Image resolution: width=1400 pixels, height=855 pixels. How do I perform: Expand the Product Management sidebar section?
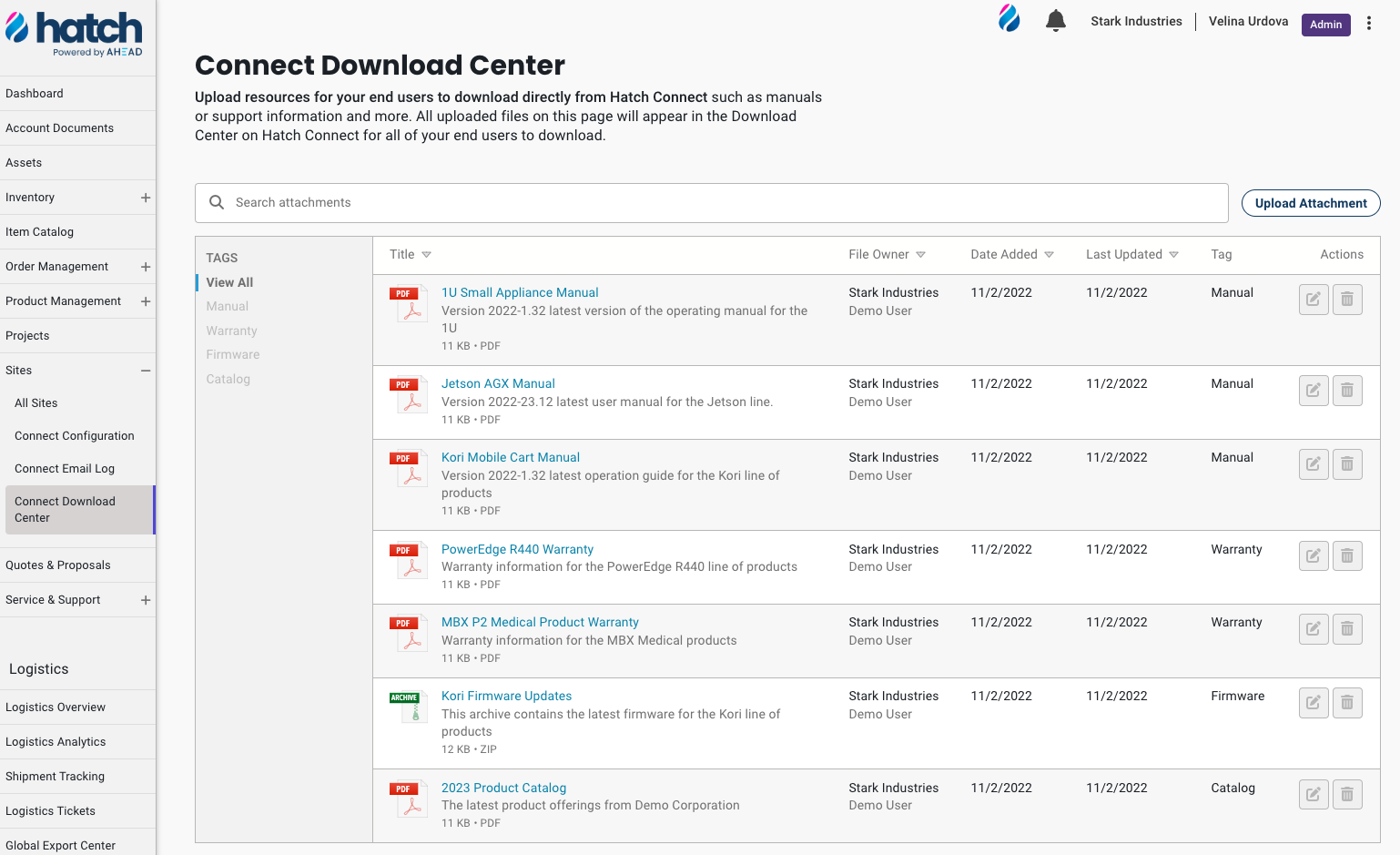tap(146, 301)
